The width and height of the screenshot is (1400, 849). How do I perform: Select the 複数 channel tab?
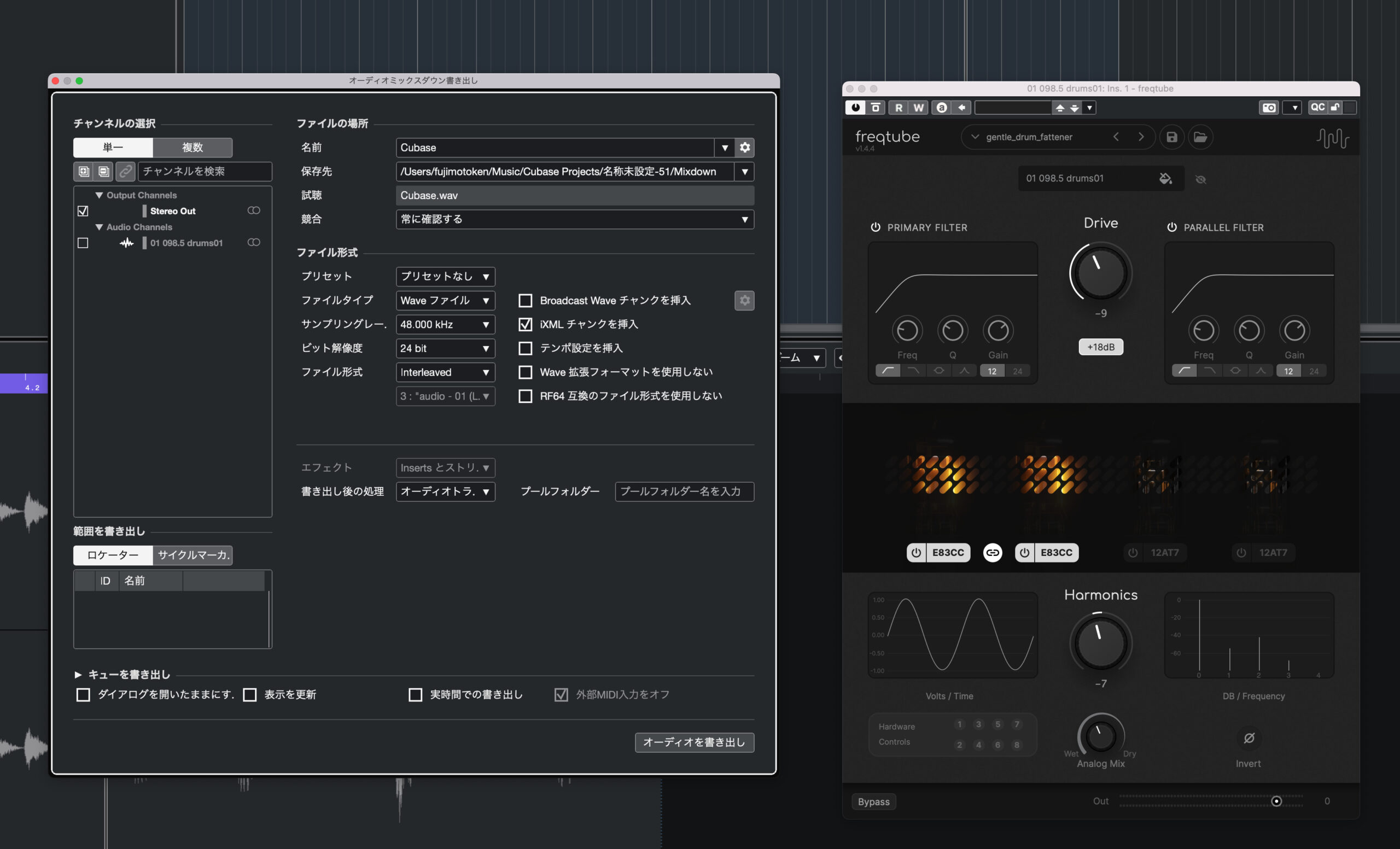point(192,148)
